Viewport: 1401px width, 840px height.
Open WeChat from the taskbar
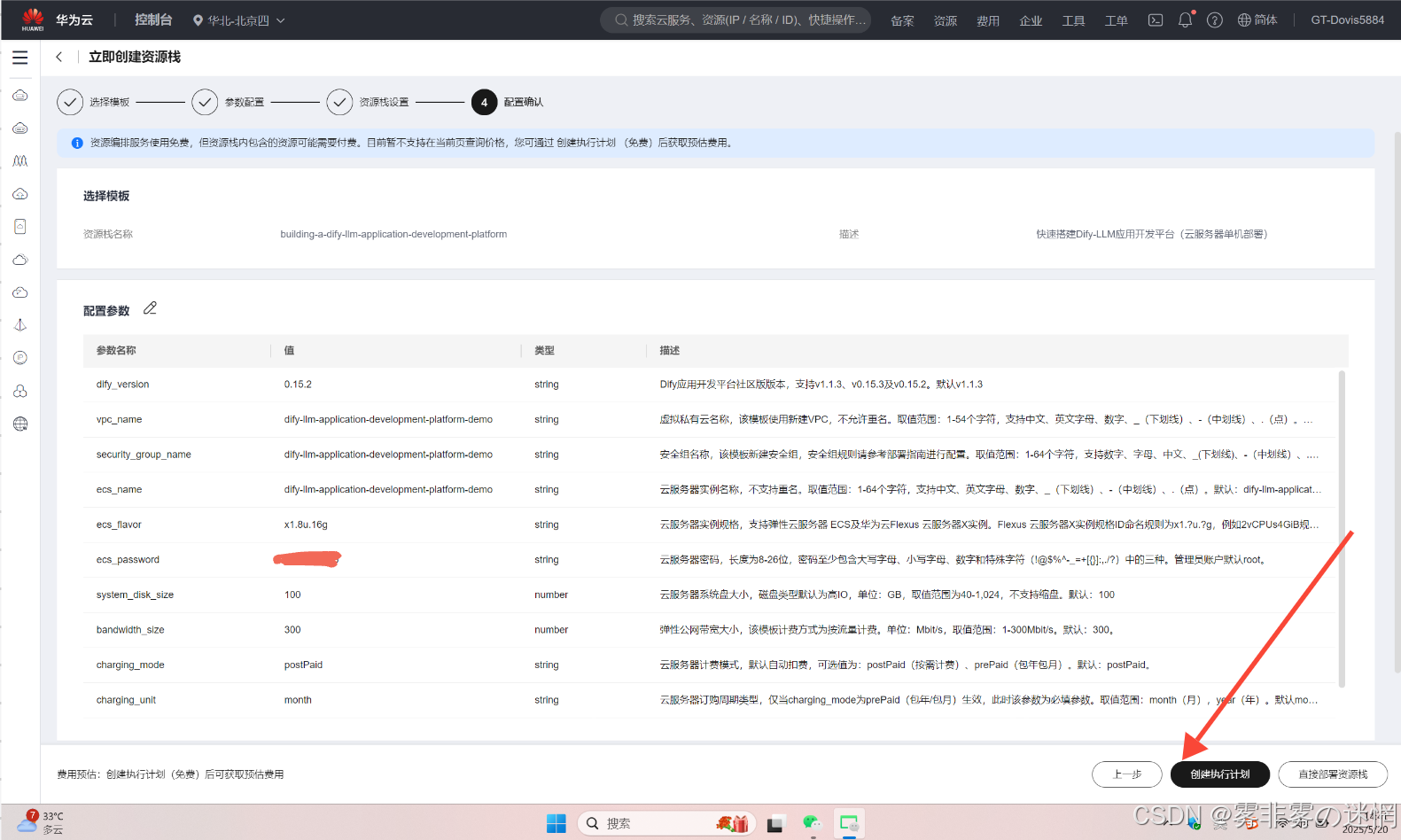coord(812,823)
